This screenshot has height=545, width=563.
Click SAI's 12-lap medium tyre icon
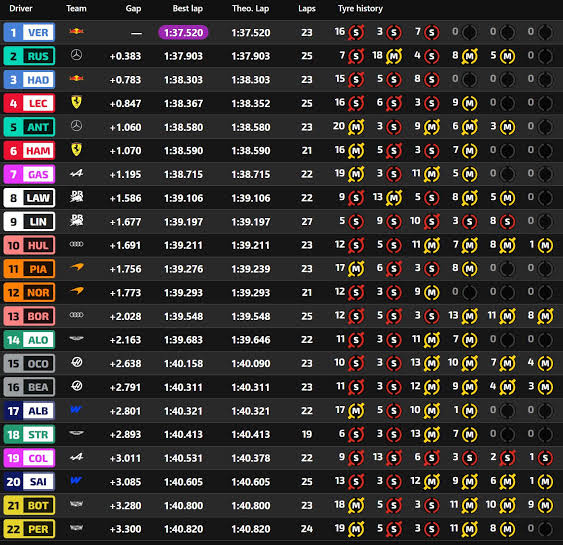(x=432, y=482)
